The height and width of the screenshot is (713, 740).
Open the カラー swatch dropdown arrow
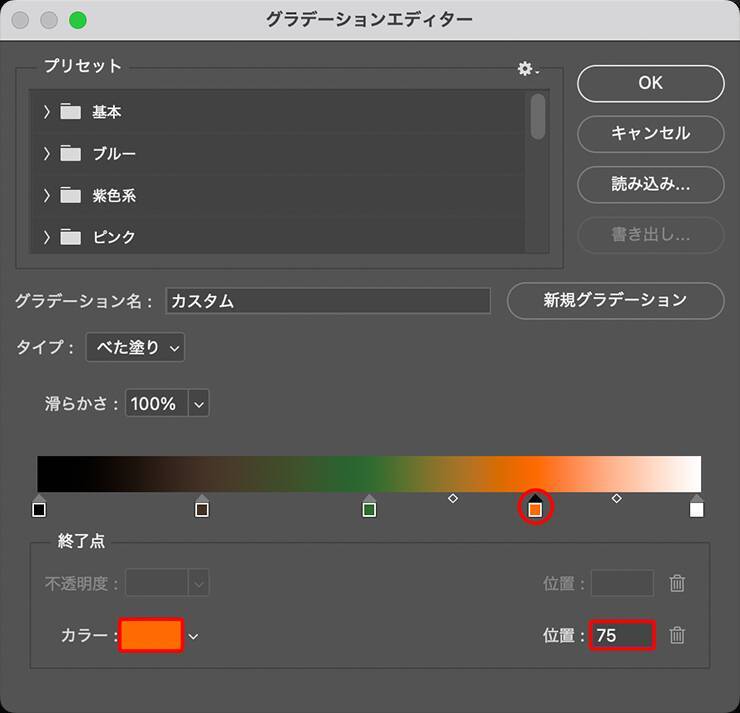click(193, 636)
